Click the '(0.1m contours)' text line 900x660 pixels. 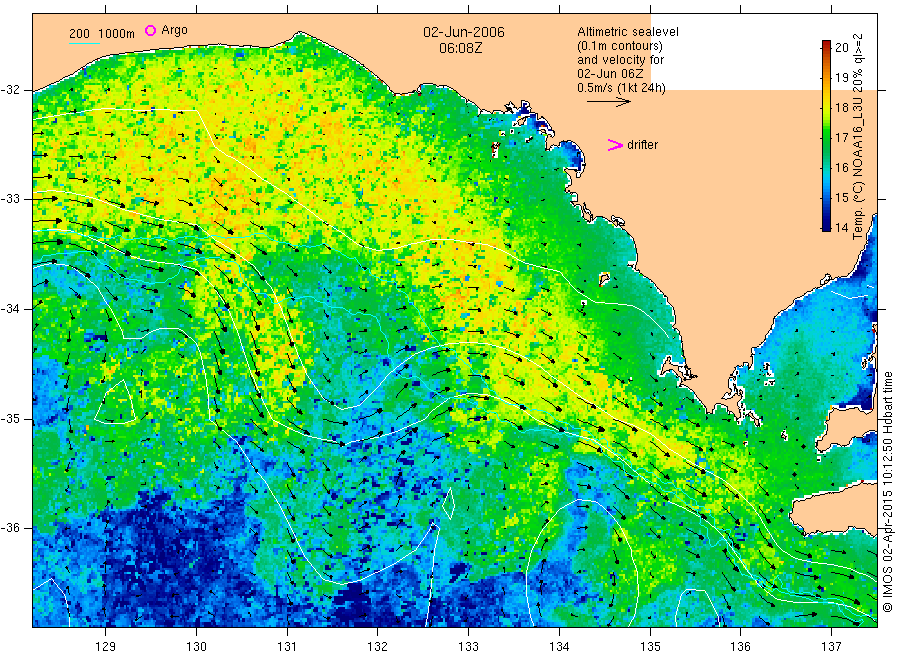click(620, 46)
